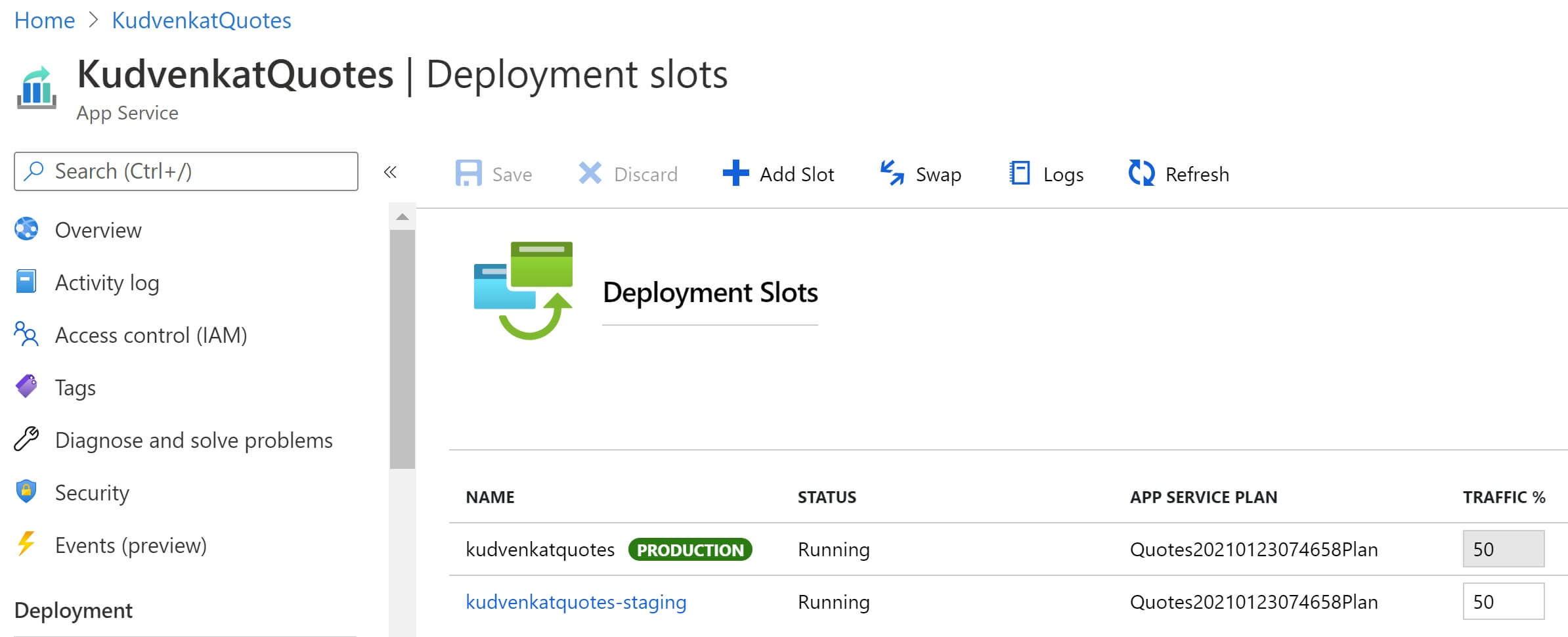
Task: Click the kudvenkatquotes production slot name
Action: pos(540,550)
